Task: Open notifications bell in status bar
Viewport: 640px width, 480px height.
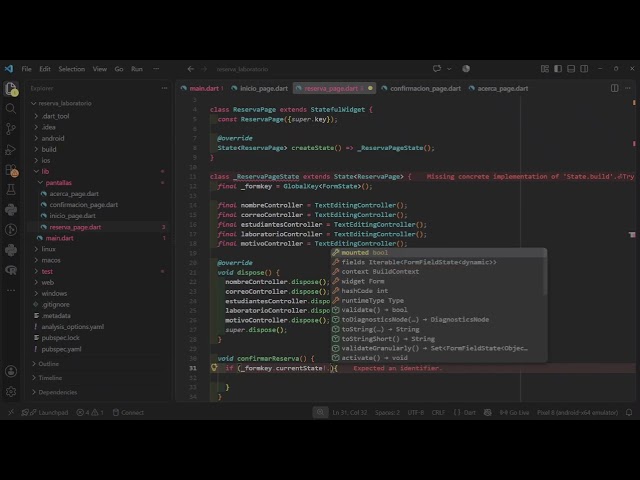Action: [629, 412]
